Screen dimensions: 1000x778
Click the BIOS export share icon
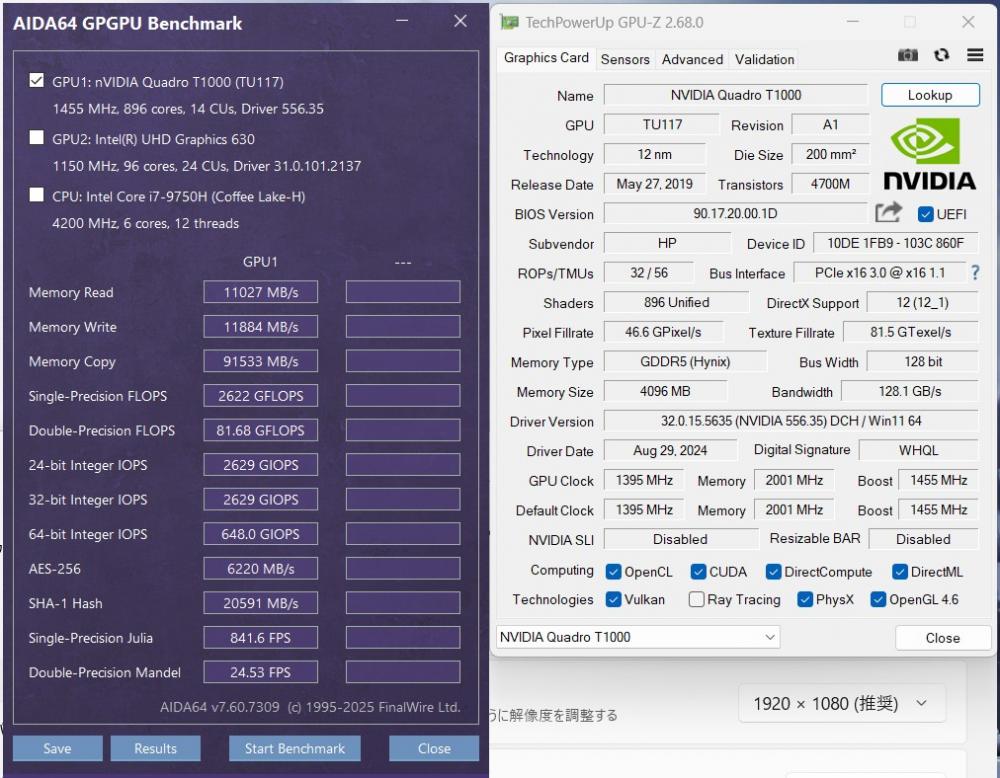tap(888, 212)
